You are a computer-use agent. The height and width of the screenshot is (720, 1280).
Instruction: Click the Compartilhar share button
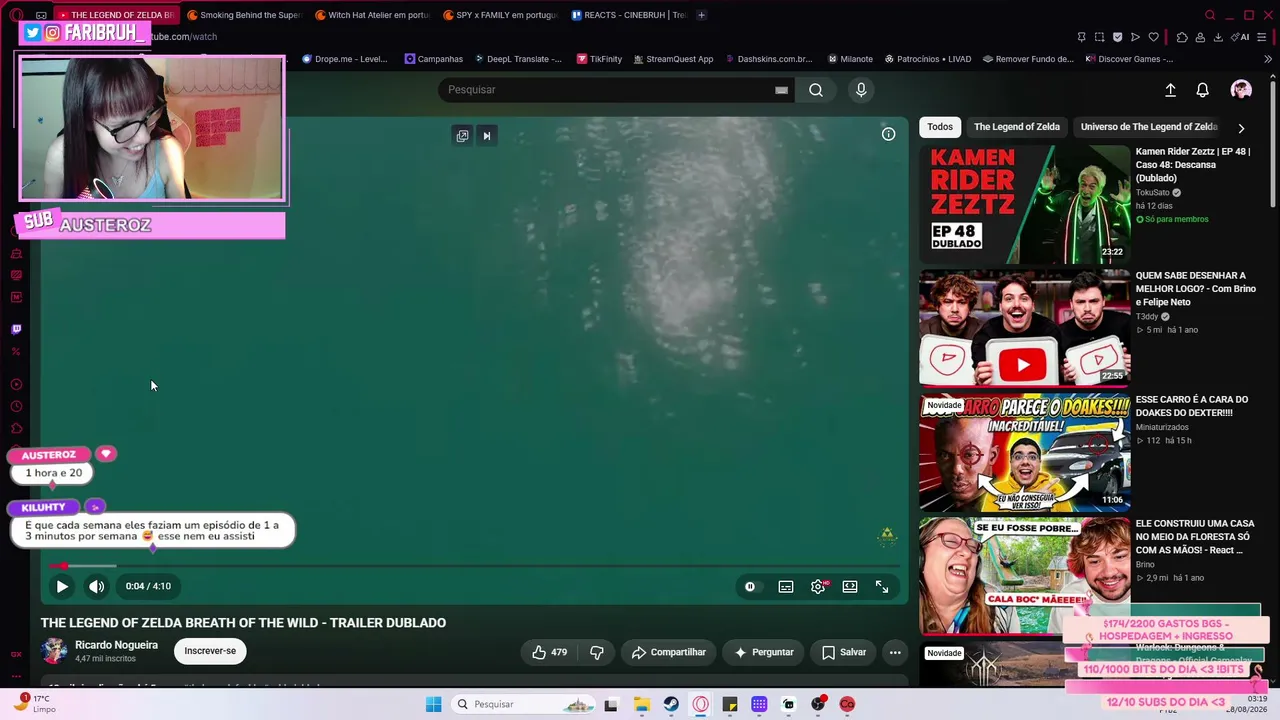coord(668,652)
